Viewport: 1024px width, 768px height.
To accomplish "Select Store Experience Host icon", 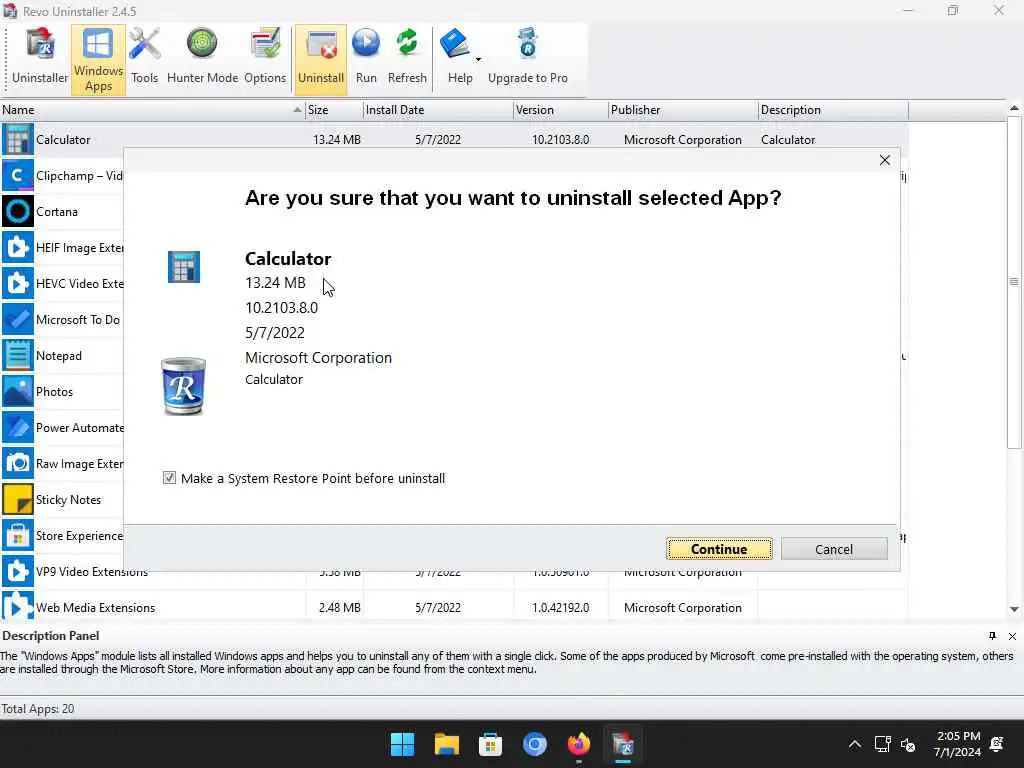I will click(x=18, y=536).
